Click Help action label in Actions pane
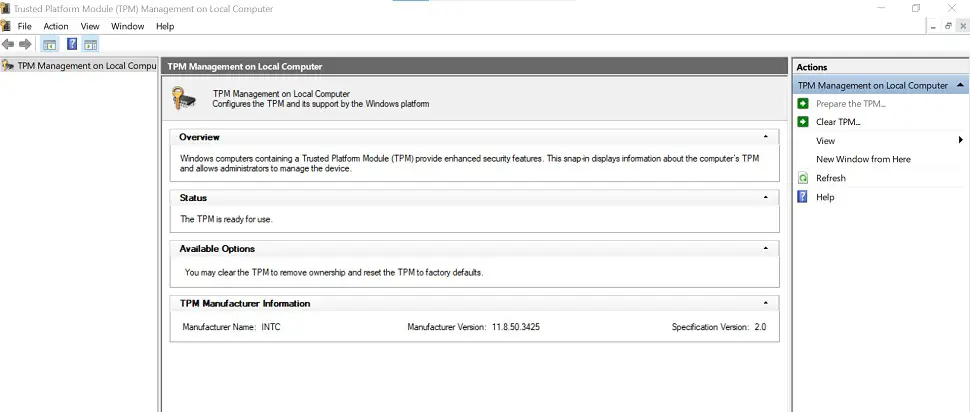Image resolution: width=970 pixels, height=412 pixels. click(825, 197)
